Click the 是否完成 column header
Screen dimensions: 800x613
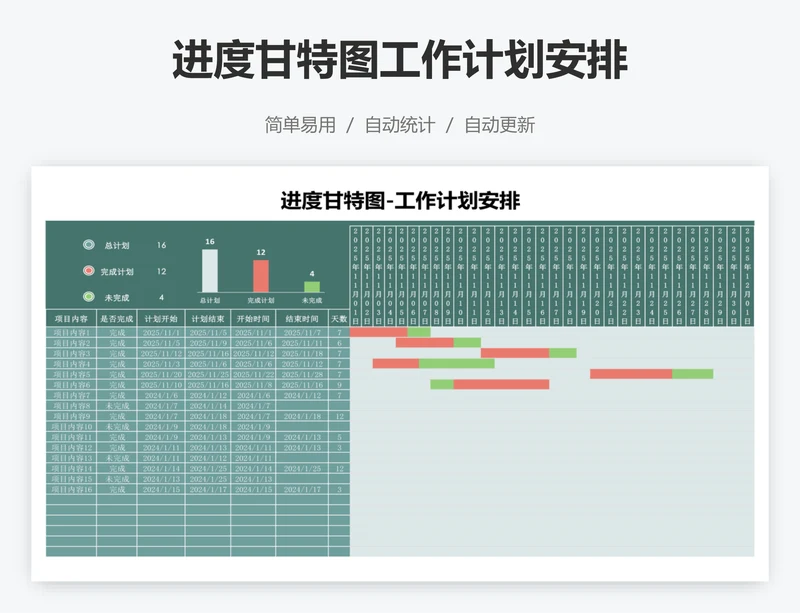117,318
